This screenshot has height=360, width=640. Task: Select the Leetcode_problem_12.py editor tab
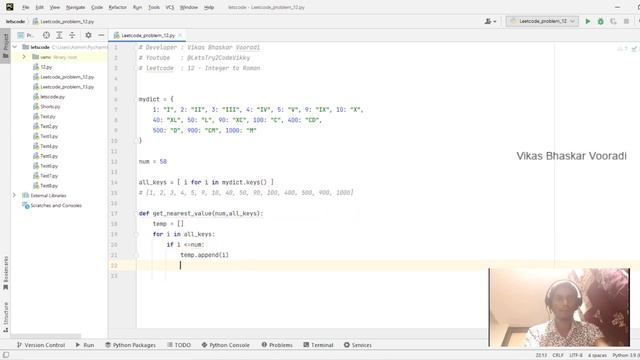[147, 36]
